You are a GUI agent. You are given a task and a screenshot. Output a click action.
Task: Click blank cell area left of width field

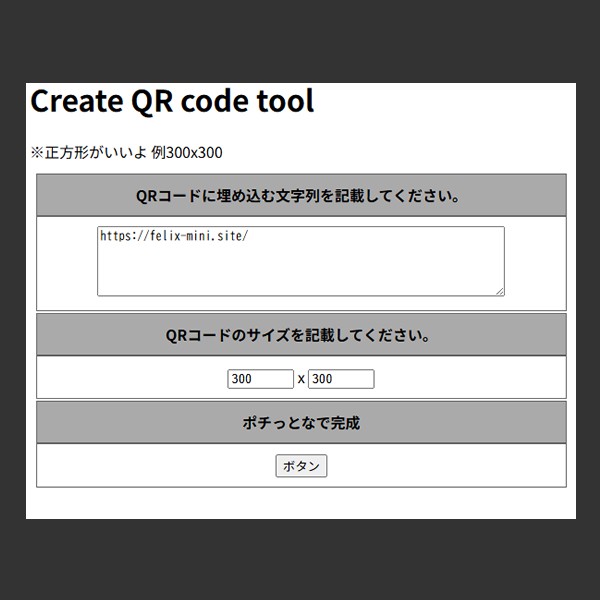tap(130, 379)
